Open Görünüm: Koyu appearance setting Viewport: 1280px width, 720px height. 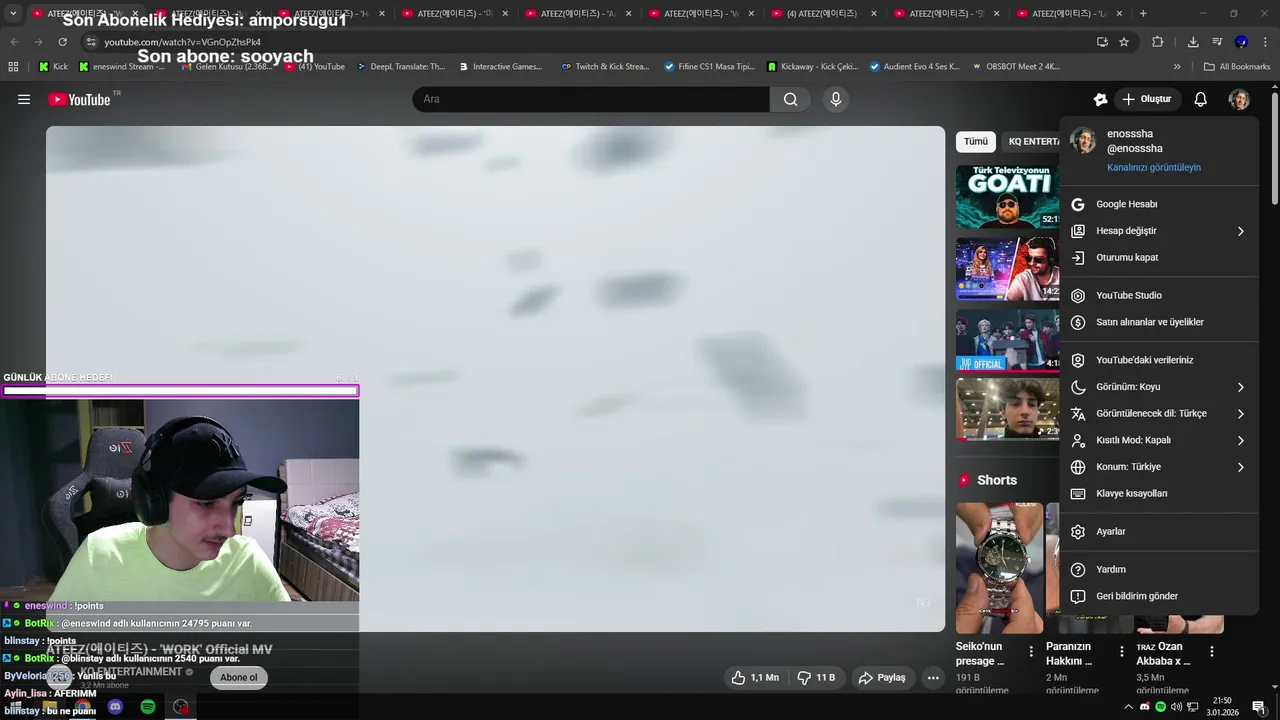click(1158, 387)
